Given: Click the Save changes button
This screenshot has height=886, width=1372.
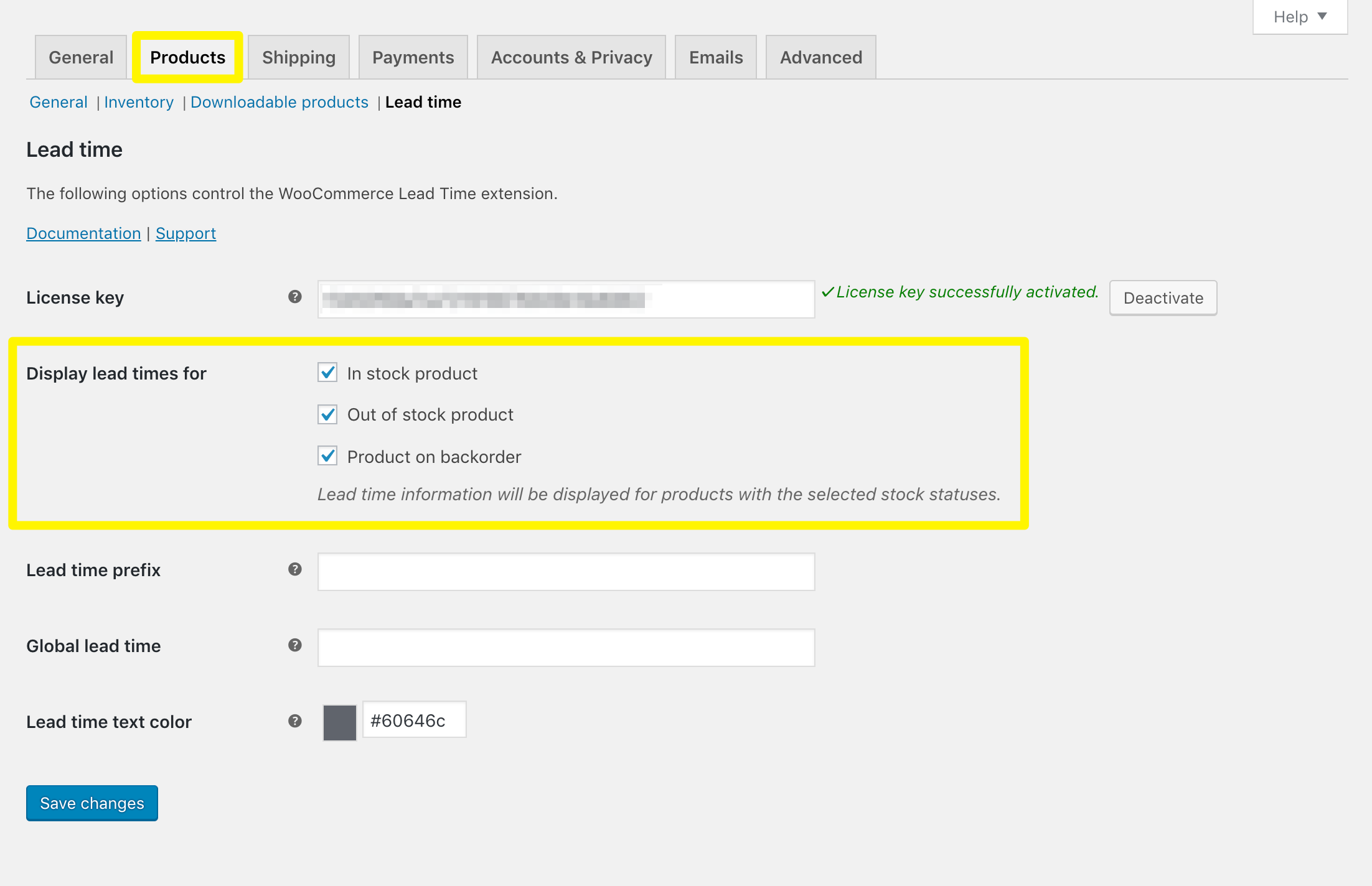Looking at the screenshot, I should tap(92, 803).
